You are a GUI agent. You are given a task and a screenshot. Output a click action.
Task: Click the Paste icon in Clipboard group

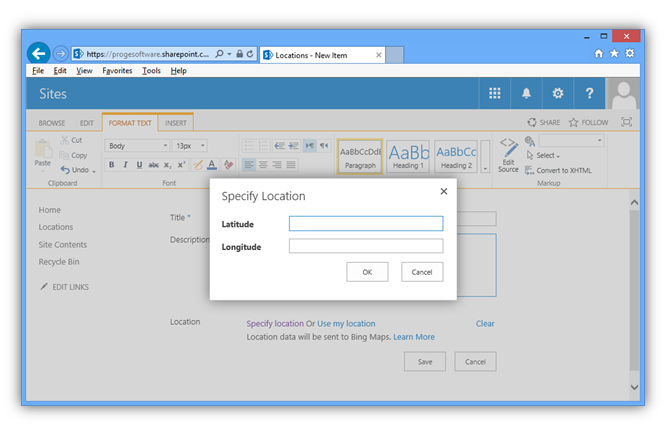[x=42, y=151]
